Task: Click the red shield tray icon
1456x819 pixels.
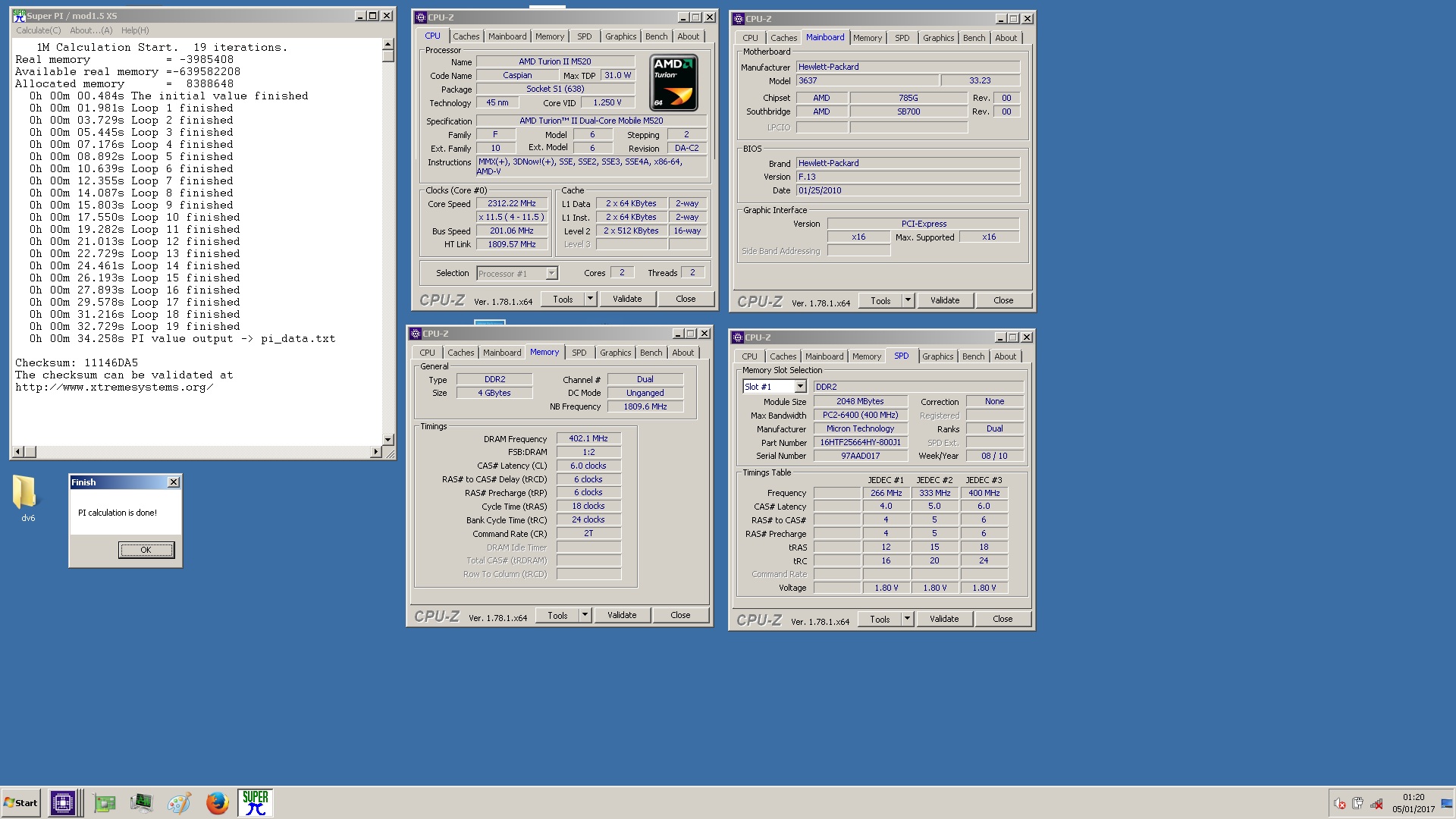Action: pos(1340,804)
